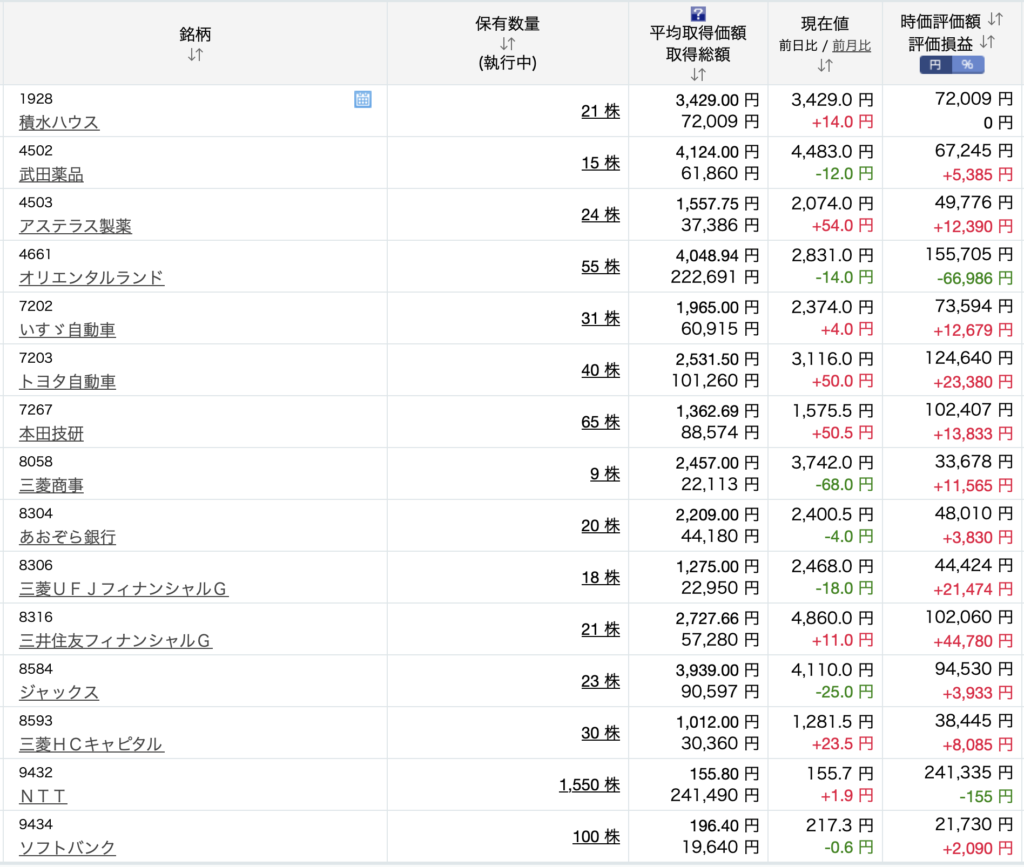This screenshot has height=867, width=1024.
Task: Click the 65 株 quantity for 本田技研
Action: pyautogui.click(x=600, y=422)
